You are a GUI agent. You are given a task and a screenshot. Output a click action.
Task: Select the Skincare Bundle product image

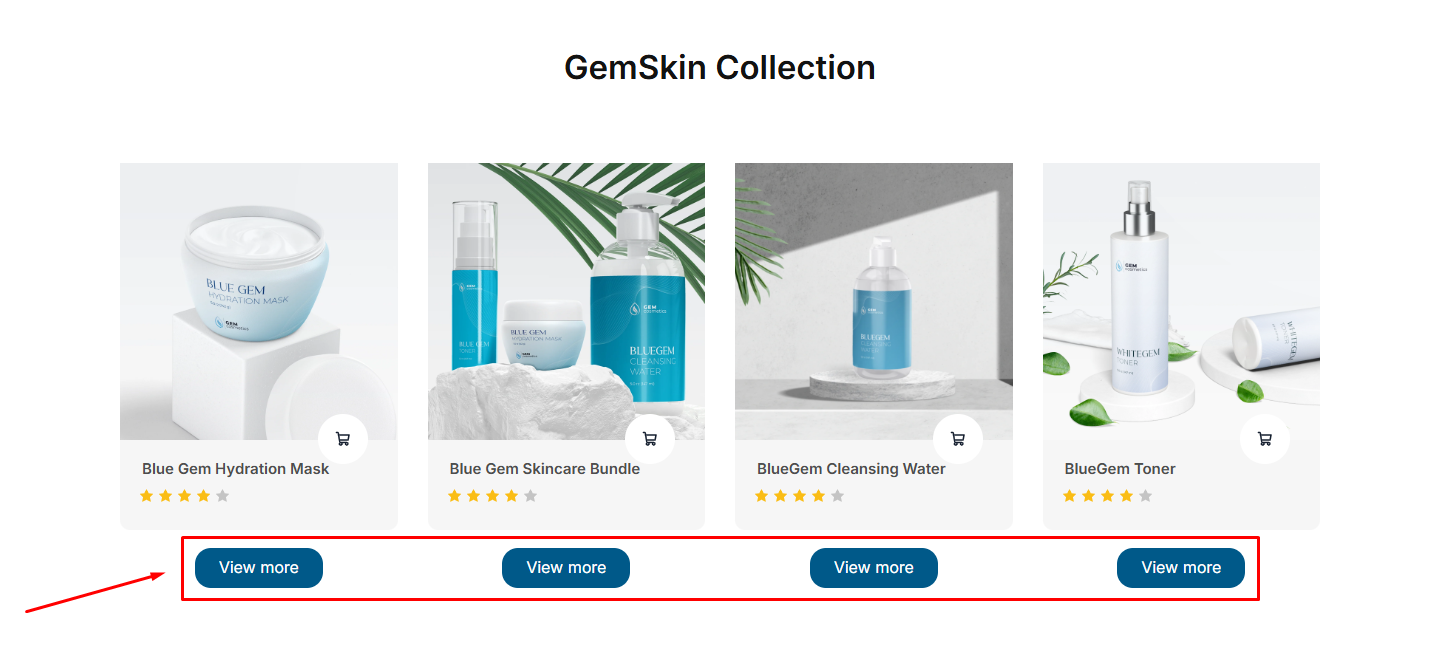[x=566, y=301]
